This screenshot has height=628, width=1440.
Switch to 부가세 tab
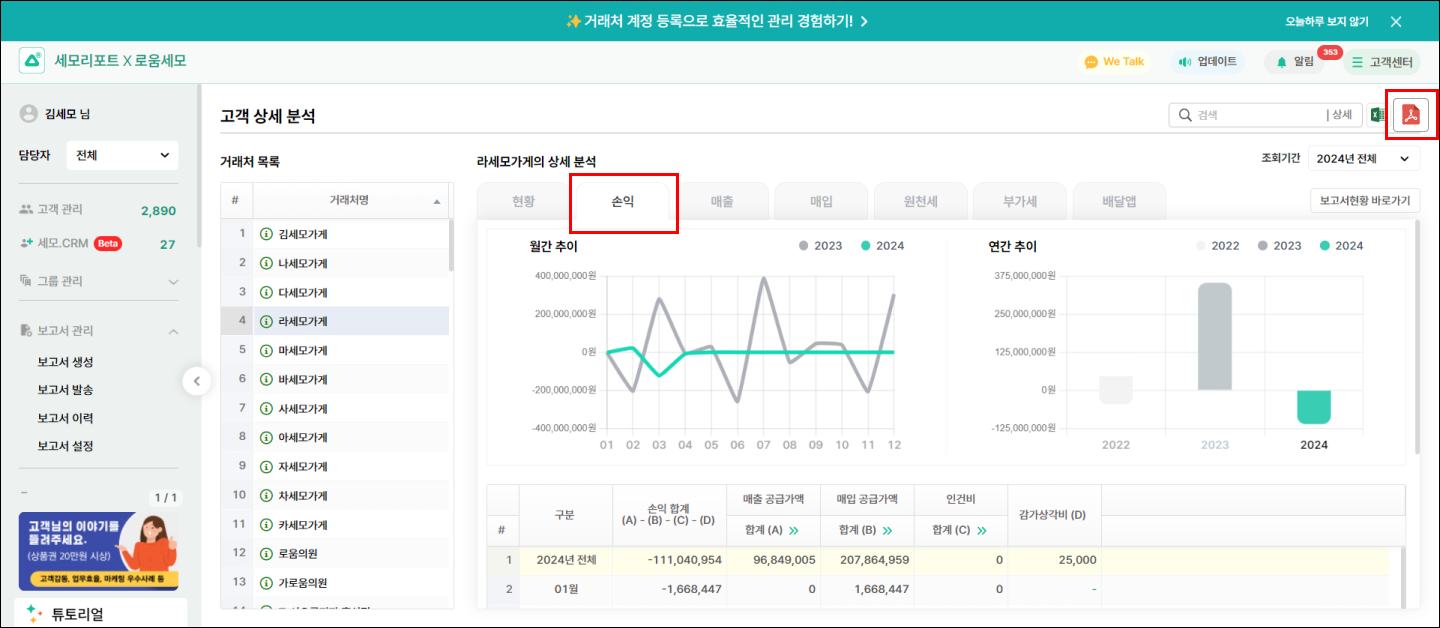pos(1019,201)
